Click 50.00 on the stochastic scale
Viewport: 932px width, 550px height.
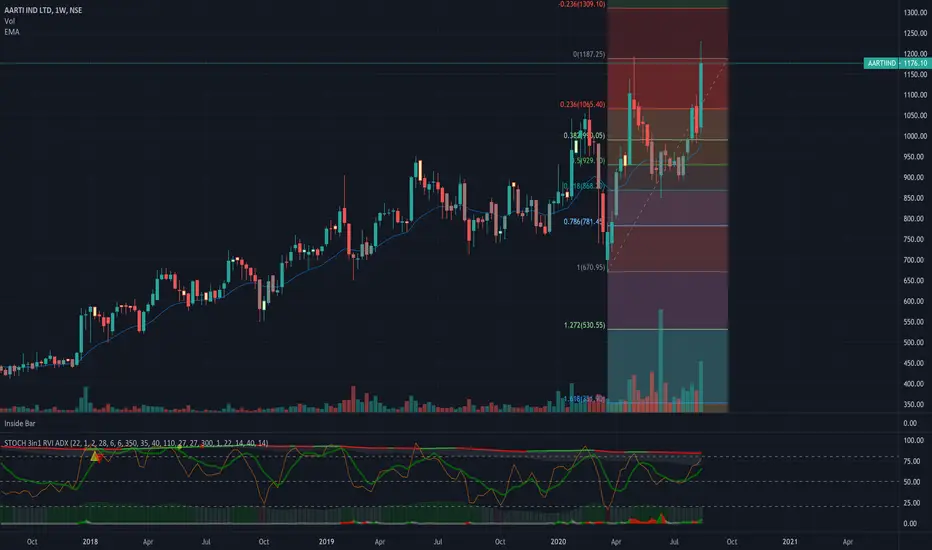[x=912, y=482]
